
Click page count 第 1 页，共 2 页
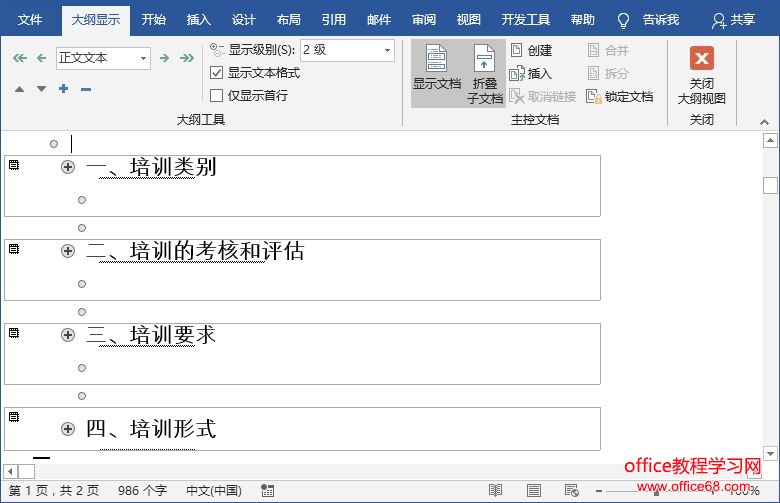[54, 491]
